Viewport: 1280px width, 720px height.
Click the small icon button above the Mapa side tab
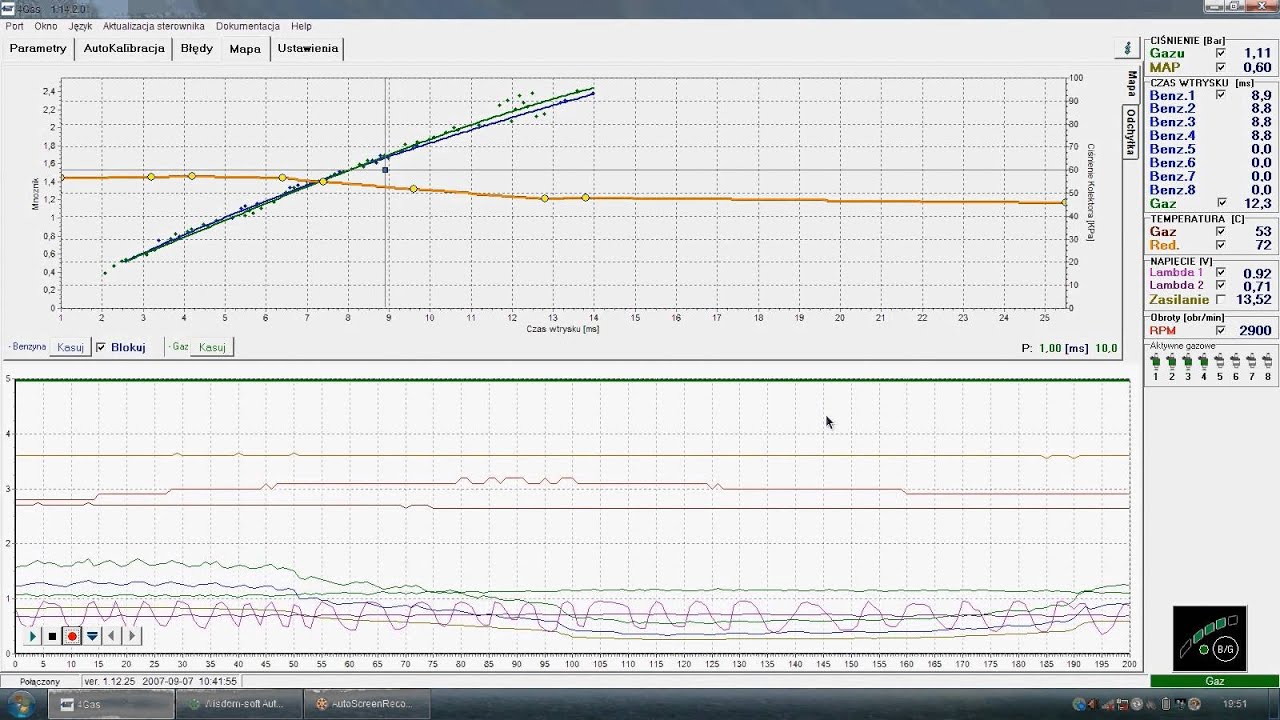click(x=1127, y=48)
